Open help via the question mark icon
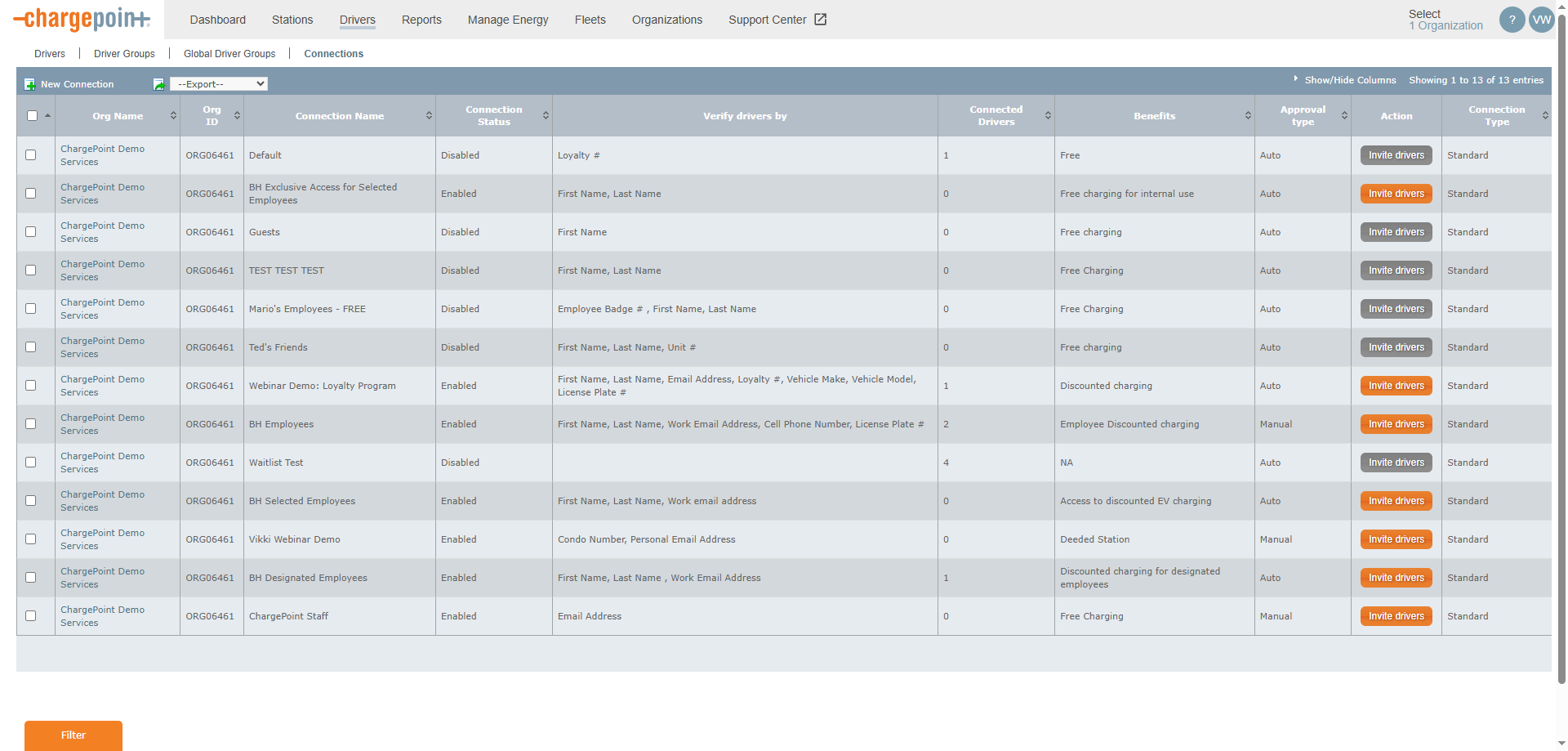Screen dimensions: 1568x751 (1512, 20)
